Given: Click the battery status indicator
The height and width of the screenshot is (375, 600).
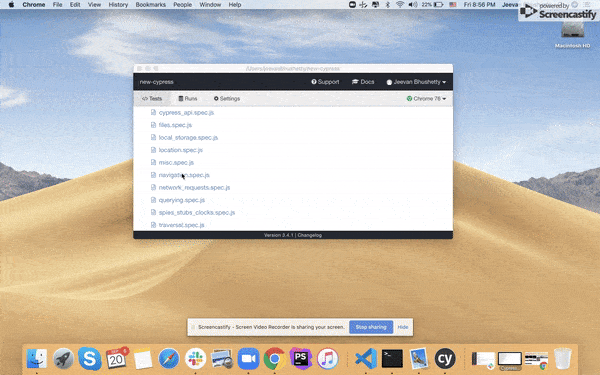Looking at the screenshot, I should 432,5.
